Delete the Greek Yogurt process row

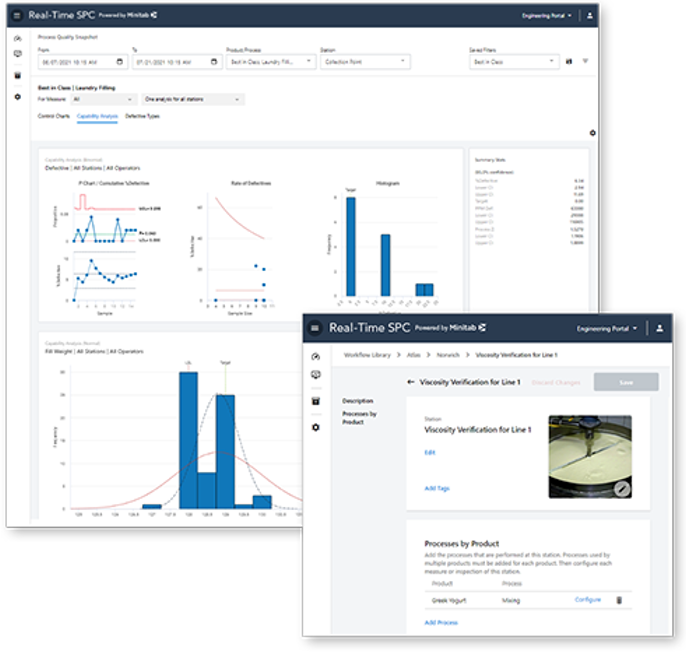619,600
